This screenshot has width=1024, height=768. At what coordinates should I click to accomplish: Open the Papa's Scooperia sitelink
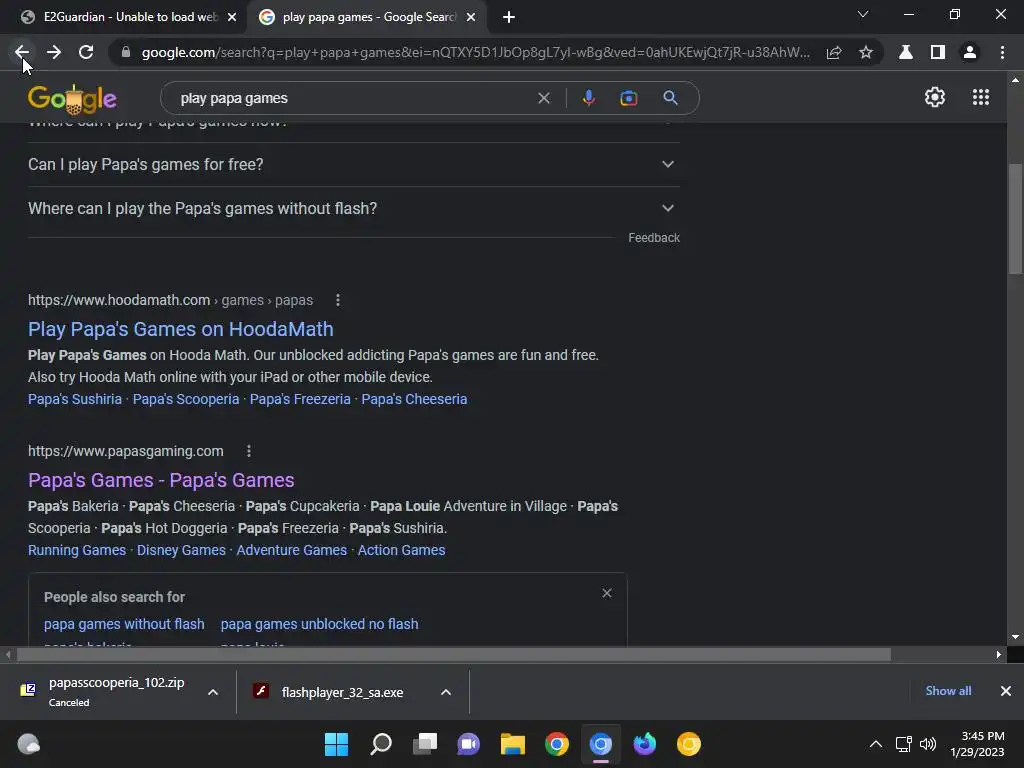click(x=185, y=399)
